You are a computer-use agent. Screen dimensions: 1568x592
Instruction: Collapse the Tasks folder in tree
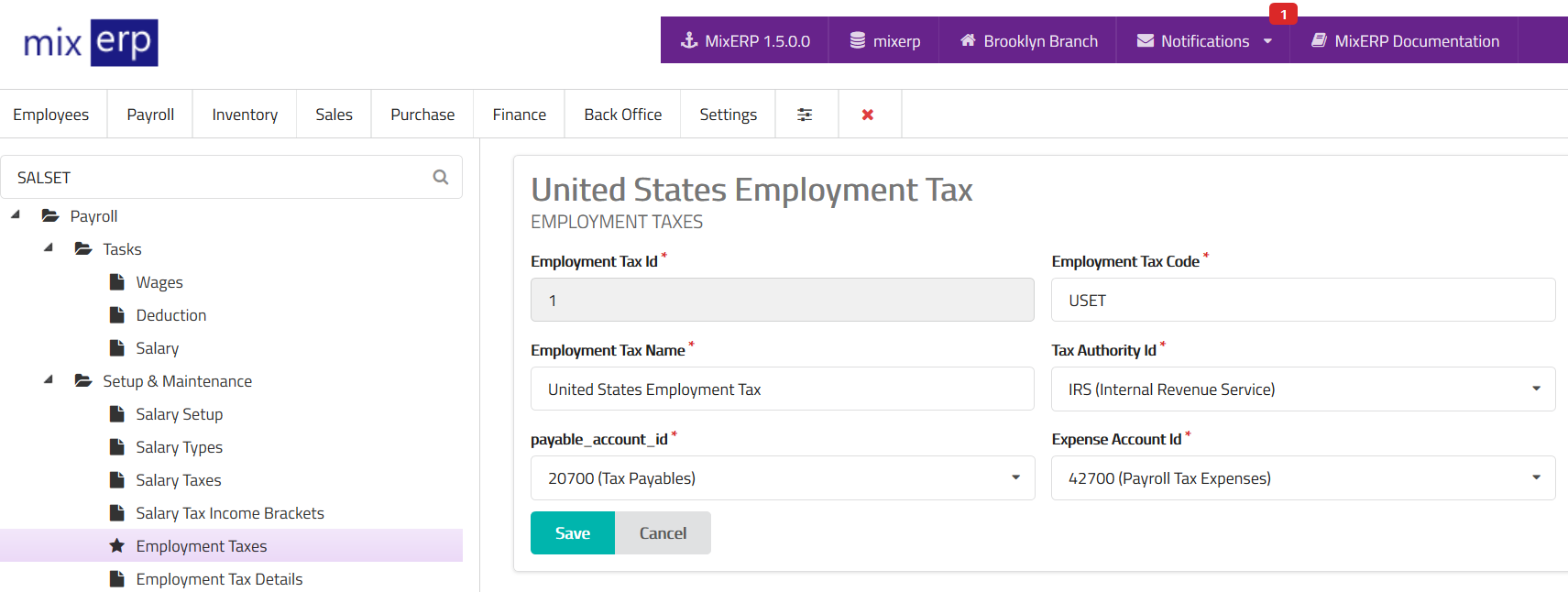click(49, 248)
